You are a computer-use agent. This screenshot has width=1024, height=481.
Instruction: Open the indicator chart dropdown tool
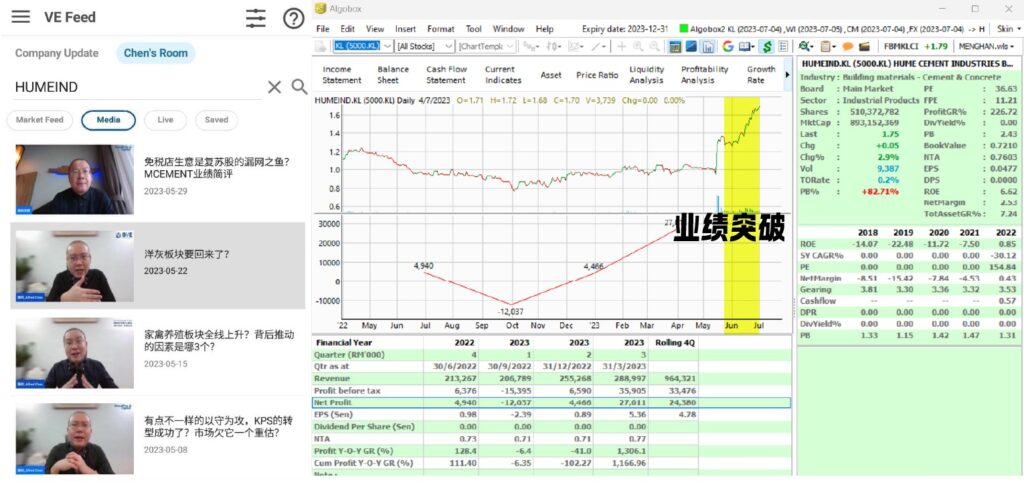(576, 46)
